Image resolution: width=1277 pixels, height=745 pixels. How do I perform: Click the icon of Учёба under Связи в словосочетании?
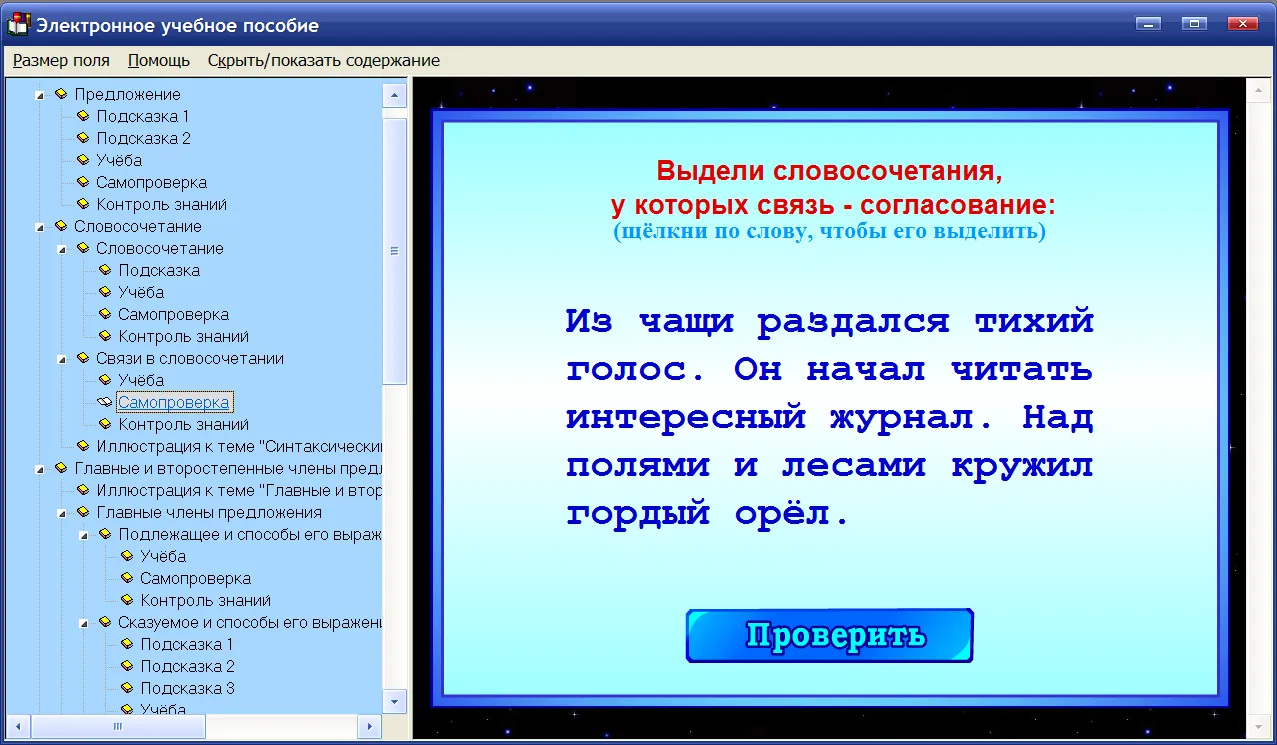106,380
